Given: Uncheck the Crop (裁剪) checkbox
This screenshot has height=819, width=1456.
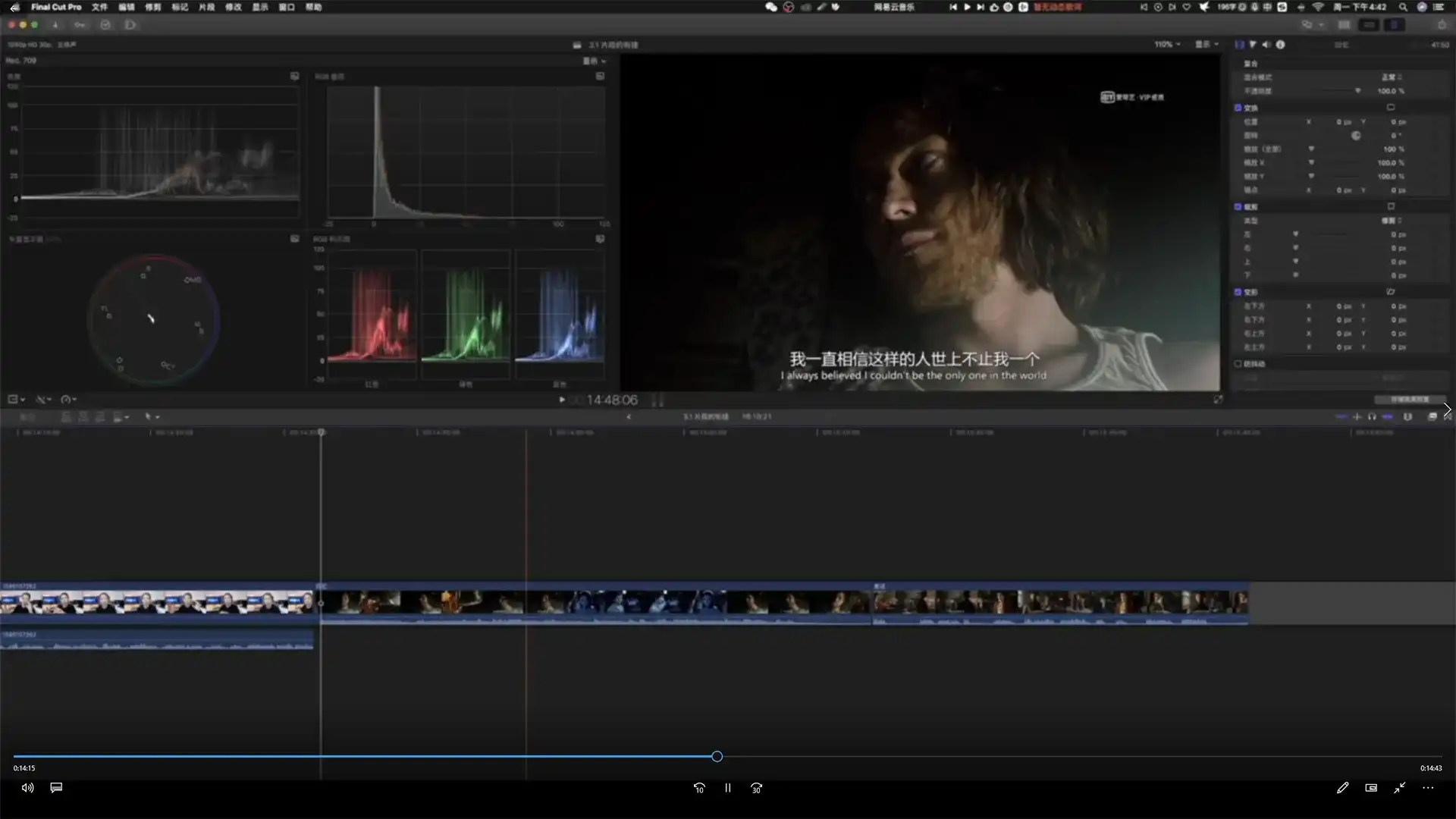Looking at the screenshot, I should [x=1238, y=206].
